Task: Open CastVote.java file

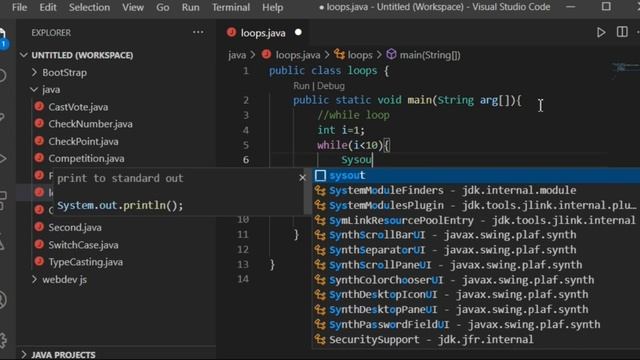Action: [x=78, y=107]
